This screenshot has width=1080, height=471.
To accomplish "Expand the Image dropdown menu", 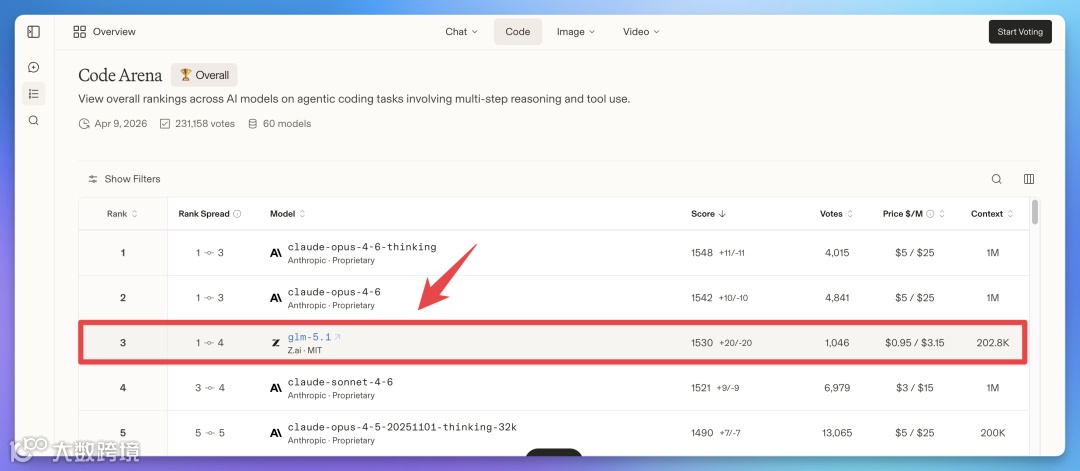I will pos(576,32).
